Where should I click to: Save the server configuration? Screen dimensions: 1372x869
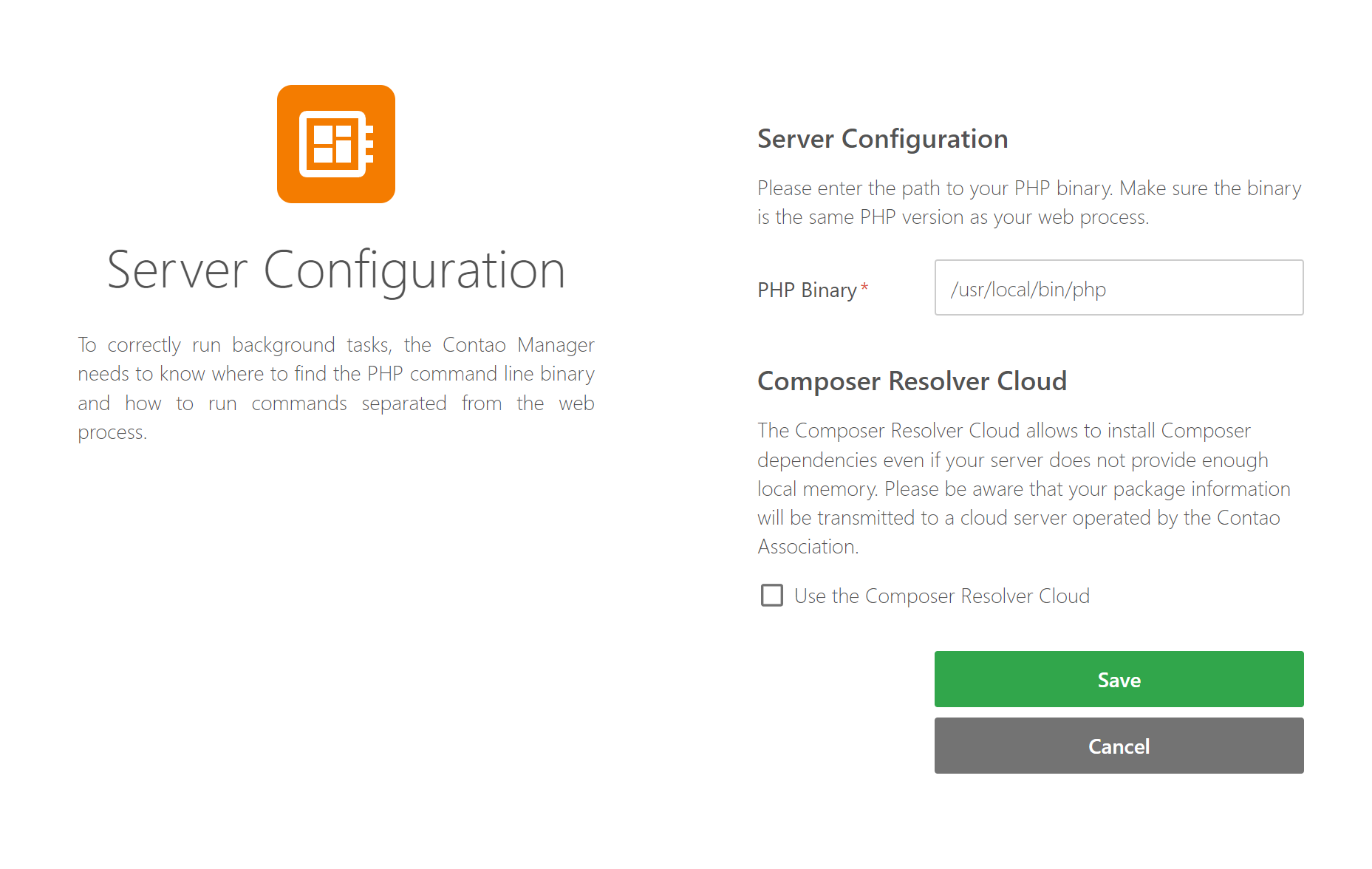pyautogui.click(x=1119, y=679)
